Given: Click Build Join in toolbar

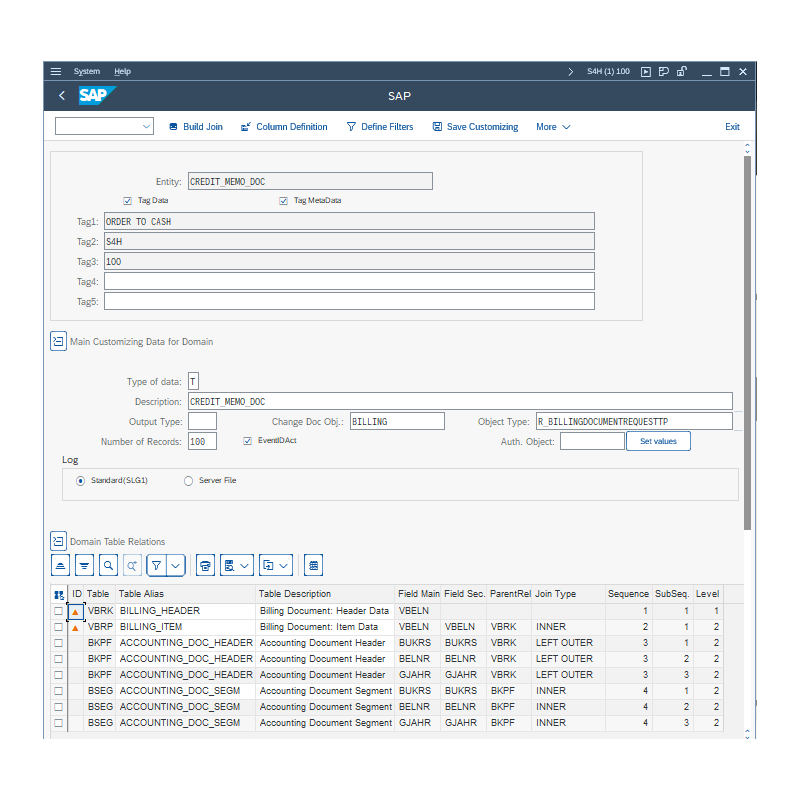Looking at the screenshot, I should (x=196, y=127).
